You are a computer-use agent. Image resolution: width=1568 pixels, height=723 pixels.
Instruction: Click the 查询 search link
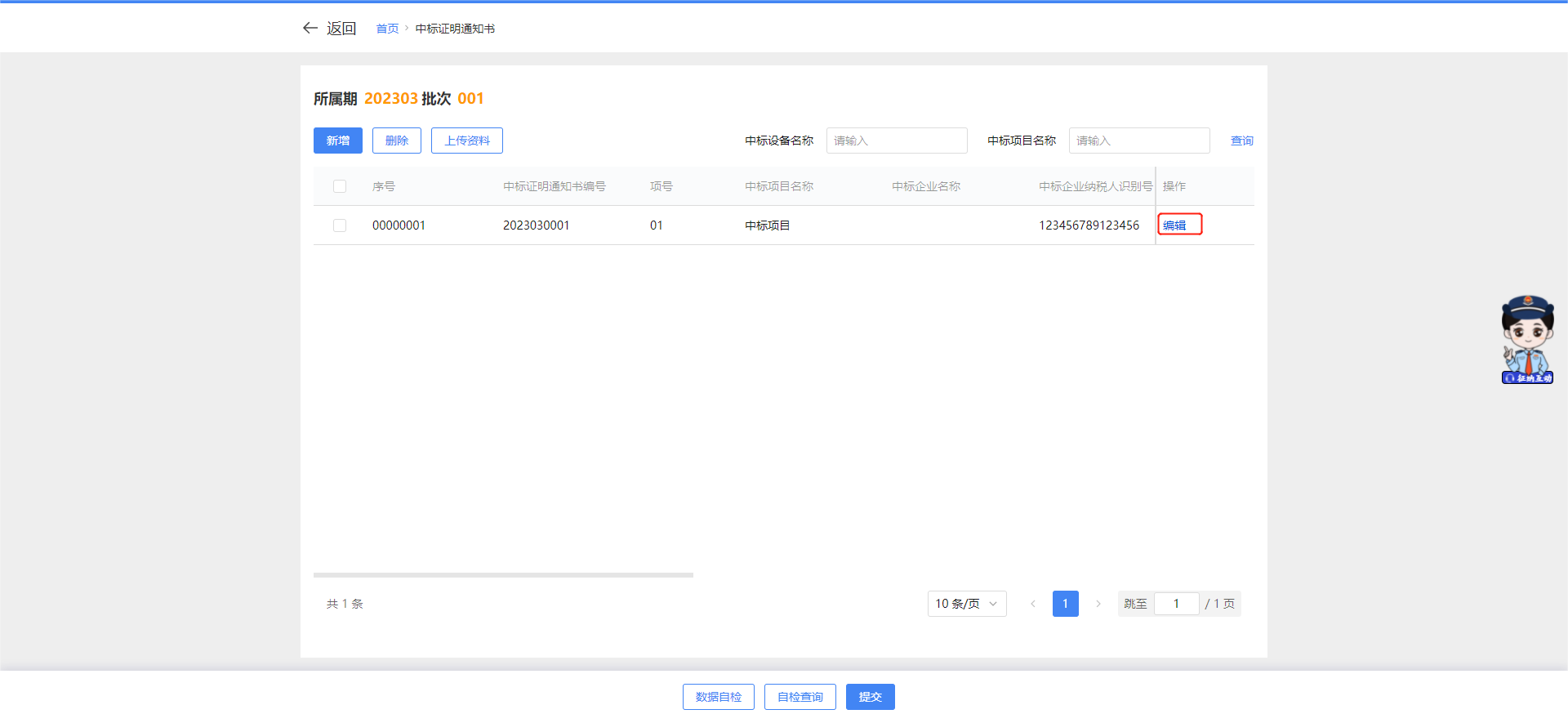click(1241, 141)
